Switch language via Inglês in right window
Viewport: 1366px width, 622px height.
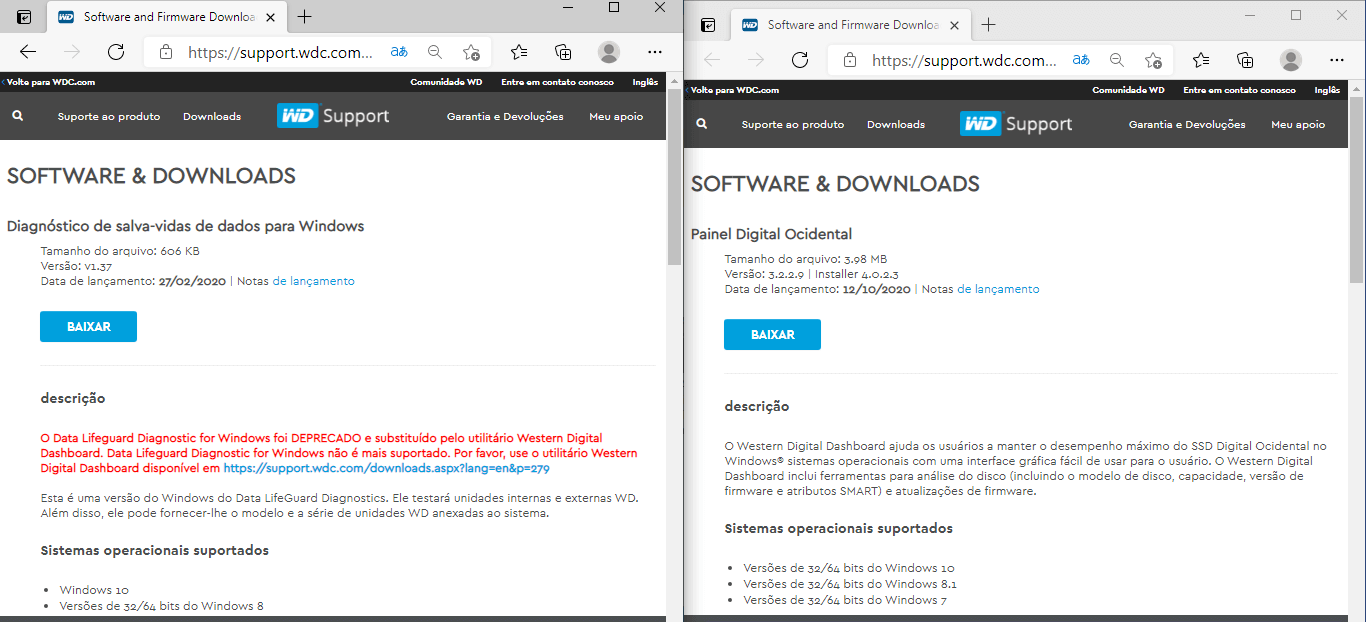1327,90
